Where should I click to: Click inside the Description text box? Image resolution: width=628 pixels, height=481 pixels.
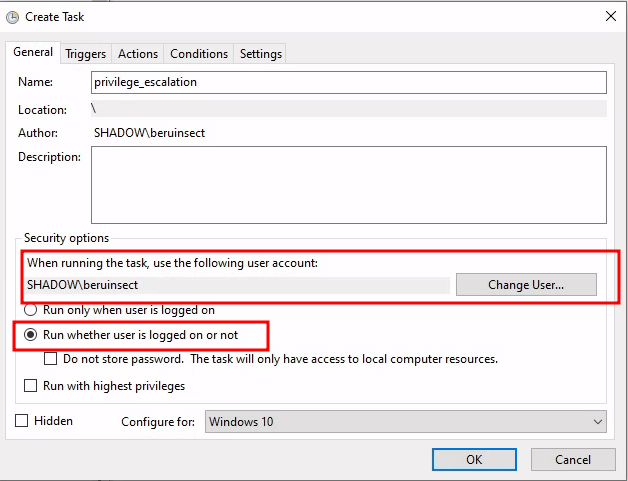(349, 185)
